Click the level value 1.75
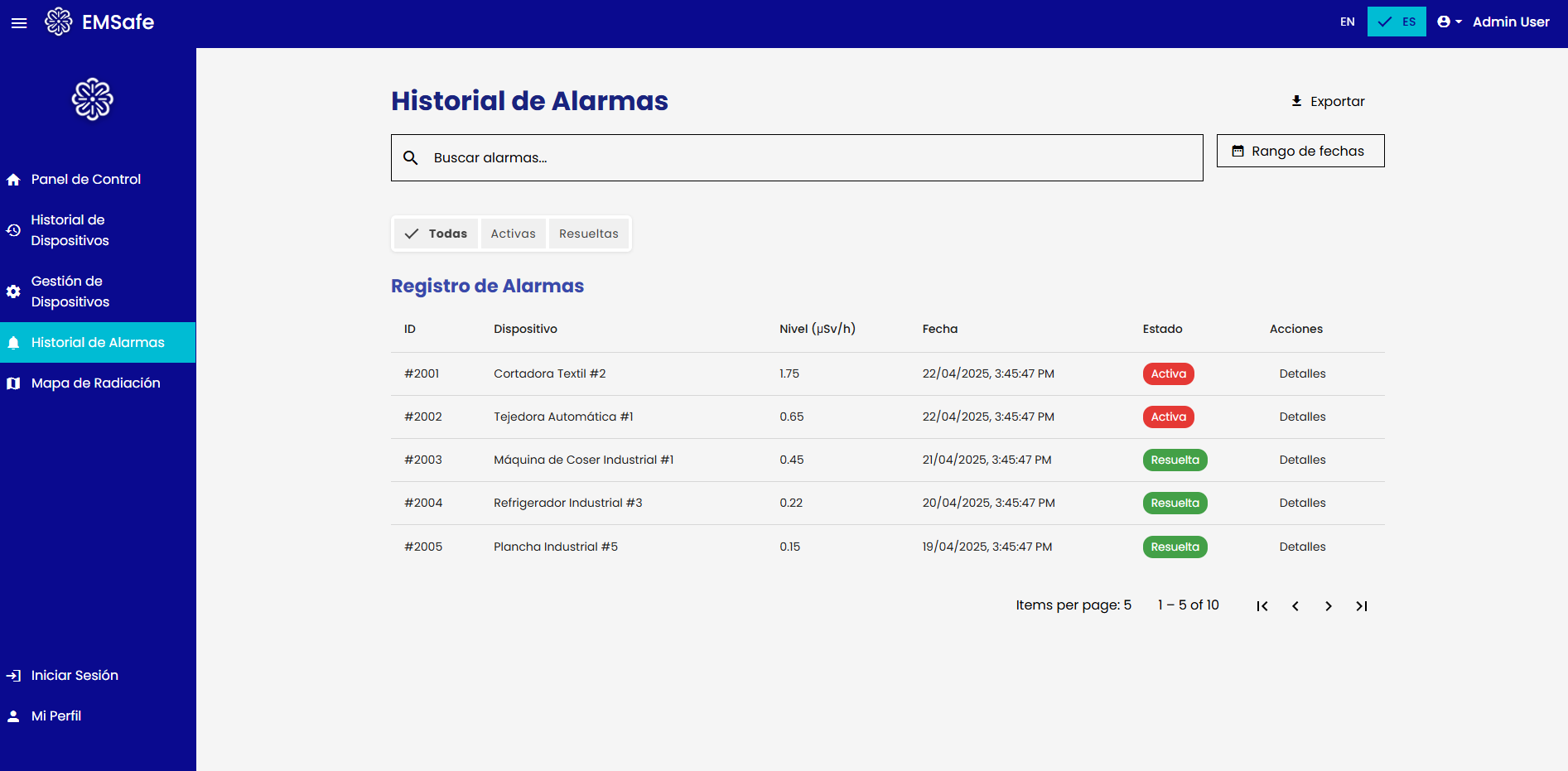 [x=789, y=374]
